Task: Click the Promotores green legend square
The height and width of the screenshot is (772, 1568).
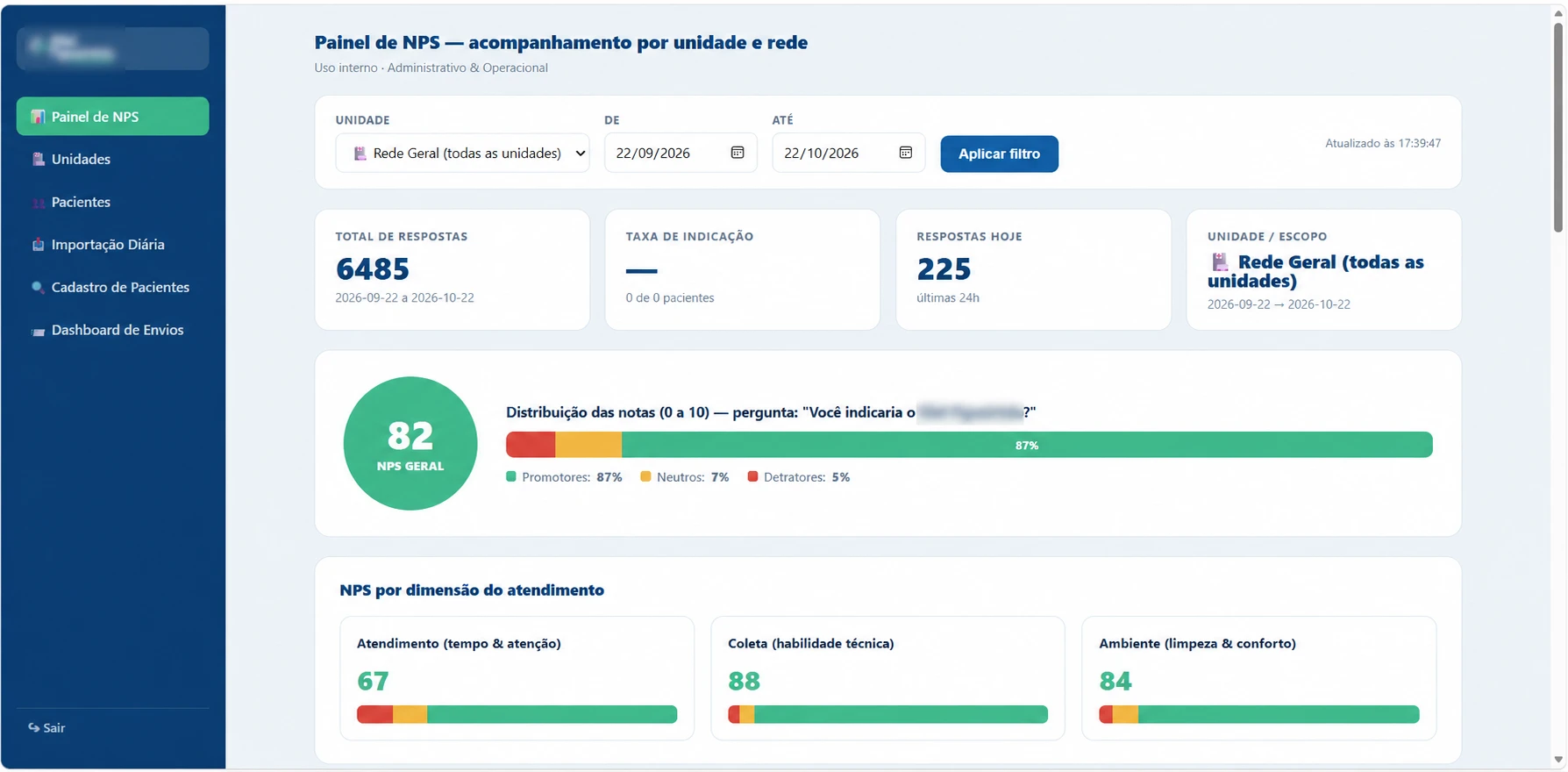Action: click(x=511, y=476)
